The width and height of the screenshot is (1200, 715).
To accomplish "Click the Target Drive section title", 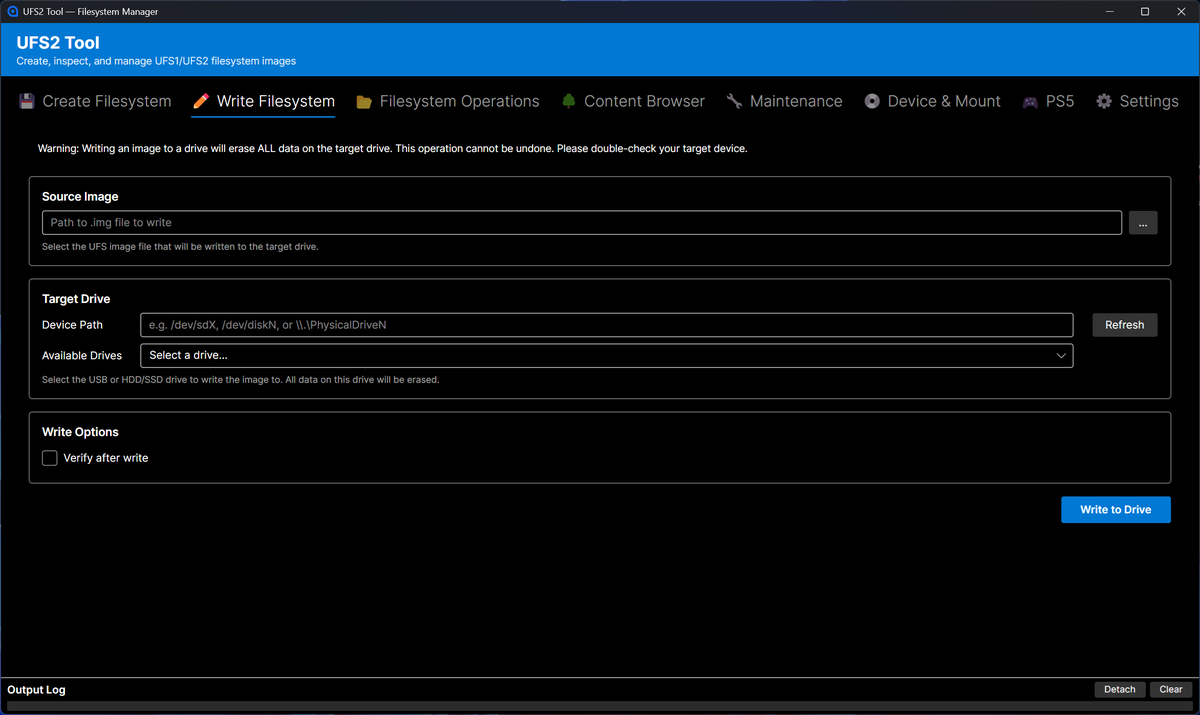I will [x=76, y=299].
